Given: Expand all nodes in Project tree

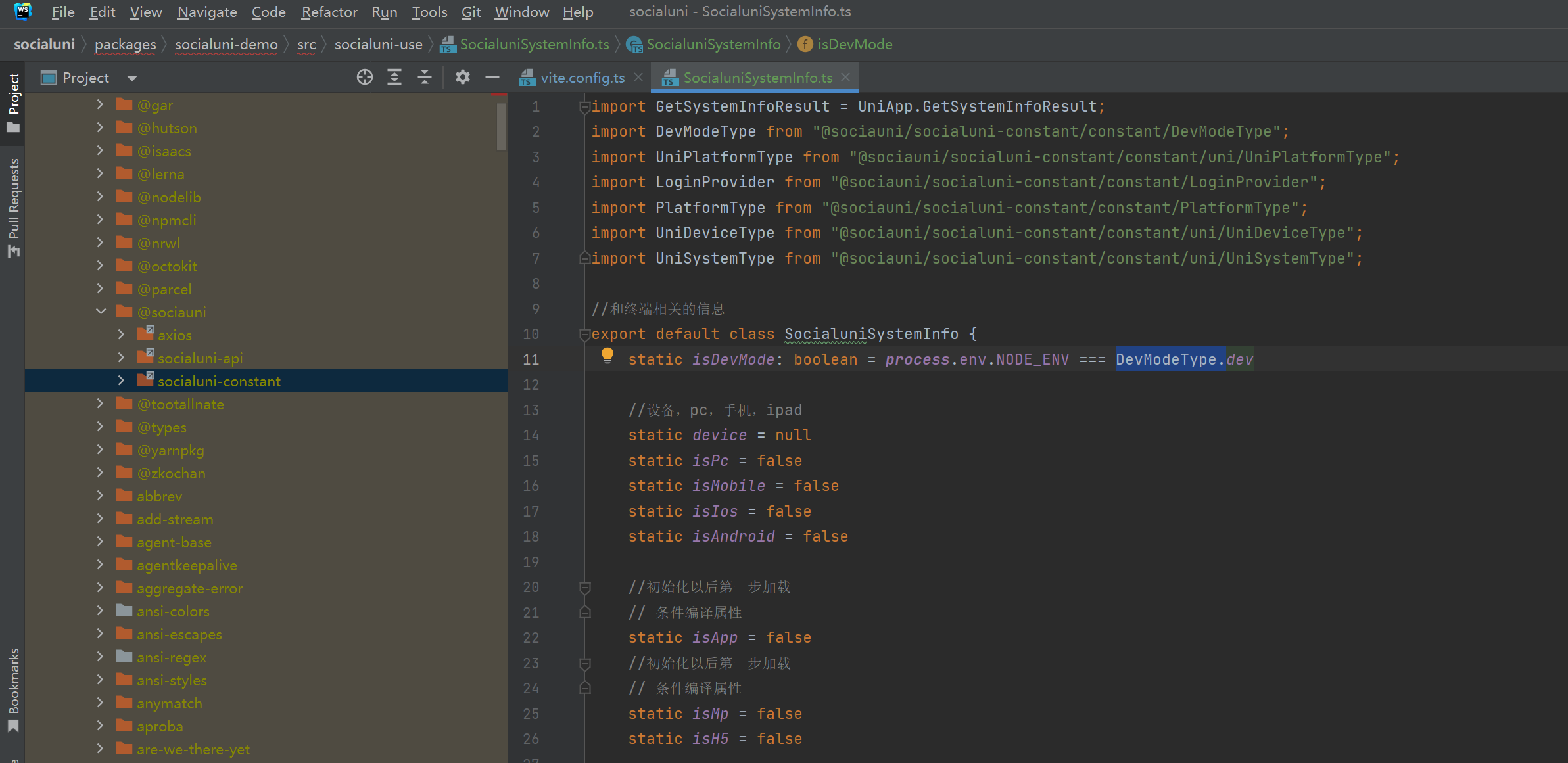Looking at the screenshot, I should click(x=394, y=77).
